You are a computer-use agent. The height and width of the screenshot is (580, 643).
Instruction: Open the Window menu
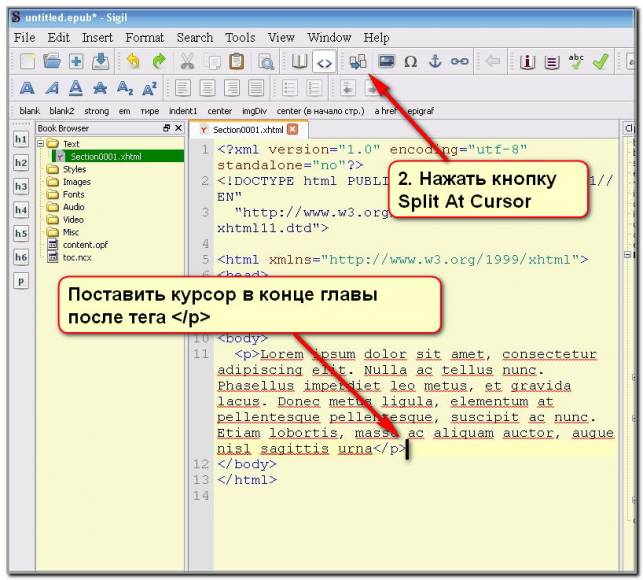click(329, 38)
